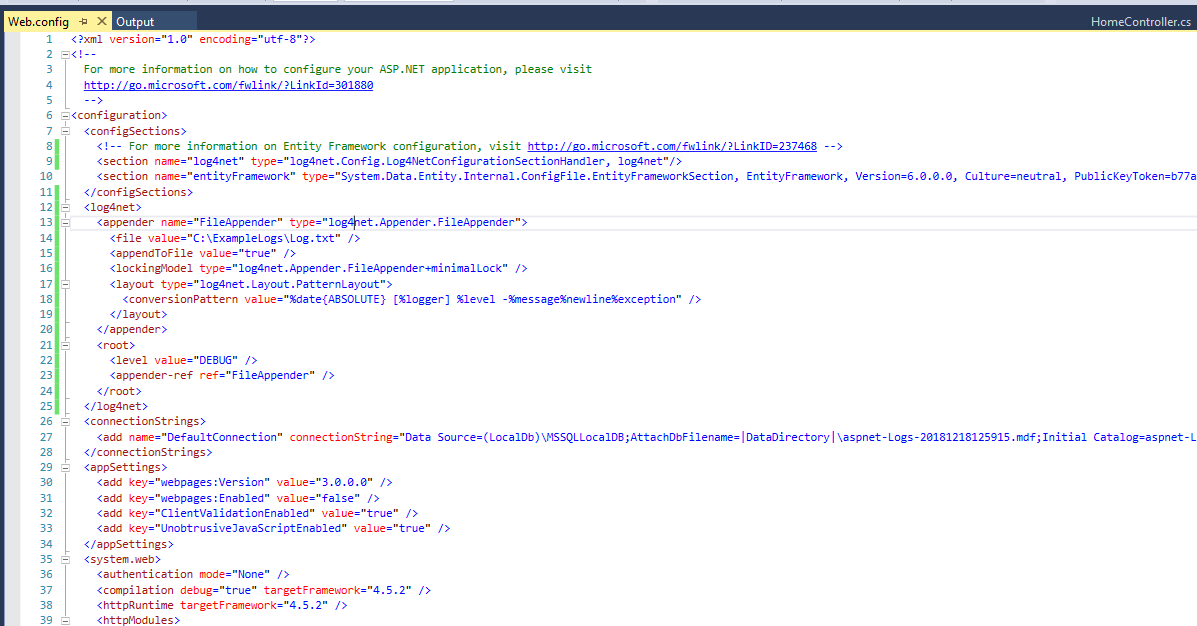
Task: Close the Web.config tab
Action: 100,19
